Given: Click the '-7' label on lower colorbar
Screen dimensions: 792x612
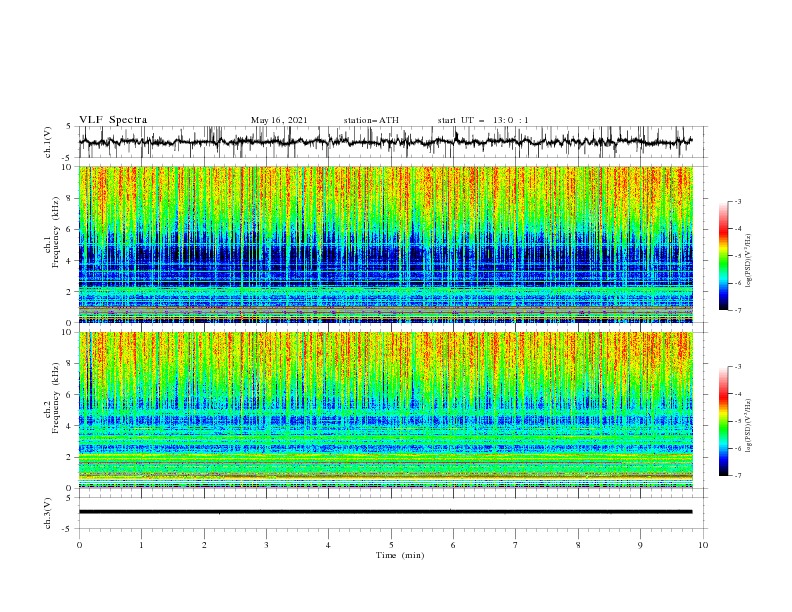Looking at the screenshot, I should 737,476.
